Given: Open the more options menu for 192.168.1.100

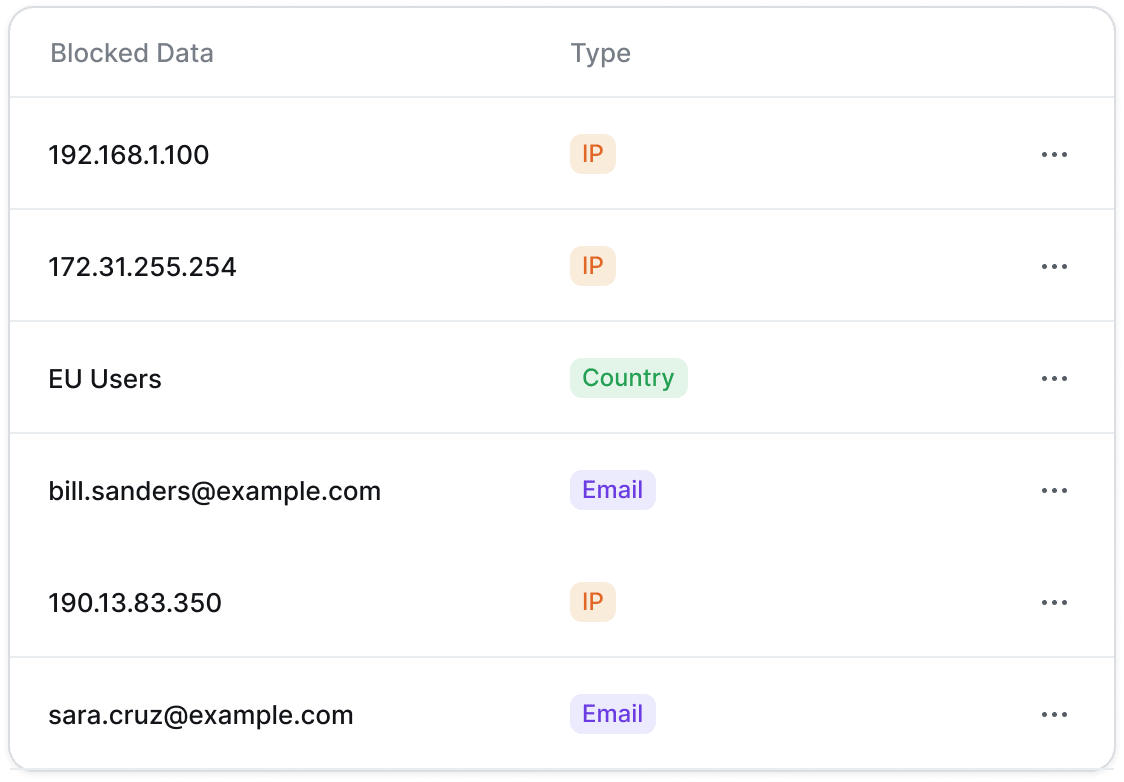Looking at the screenshot, I should [x=1054, y=154].
